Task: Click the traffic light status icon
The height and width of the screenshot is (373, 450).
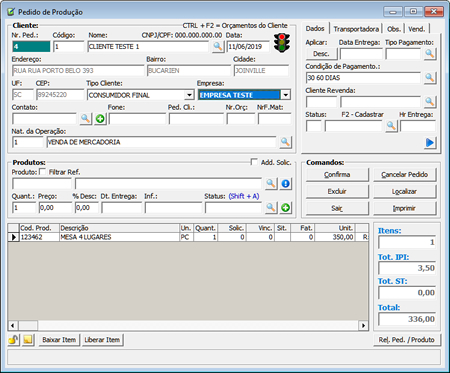Action: point(282,43)
